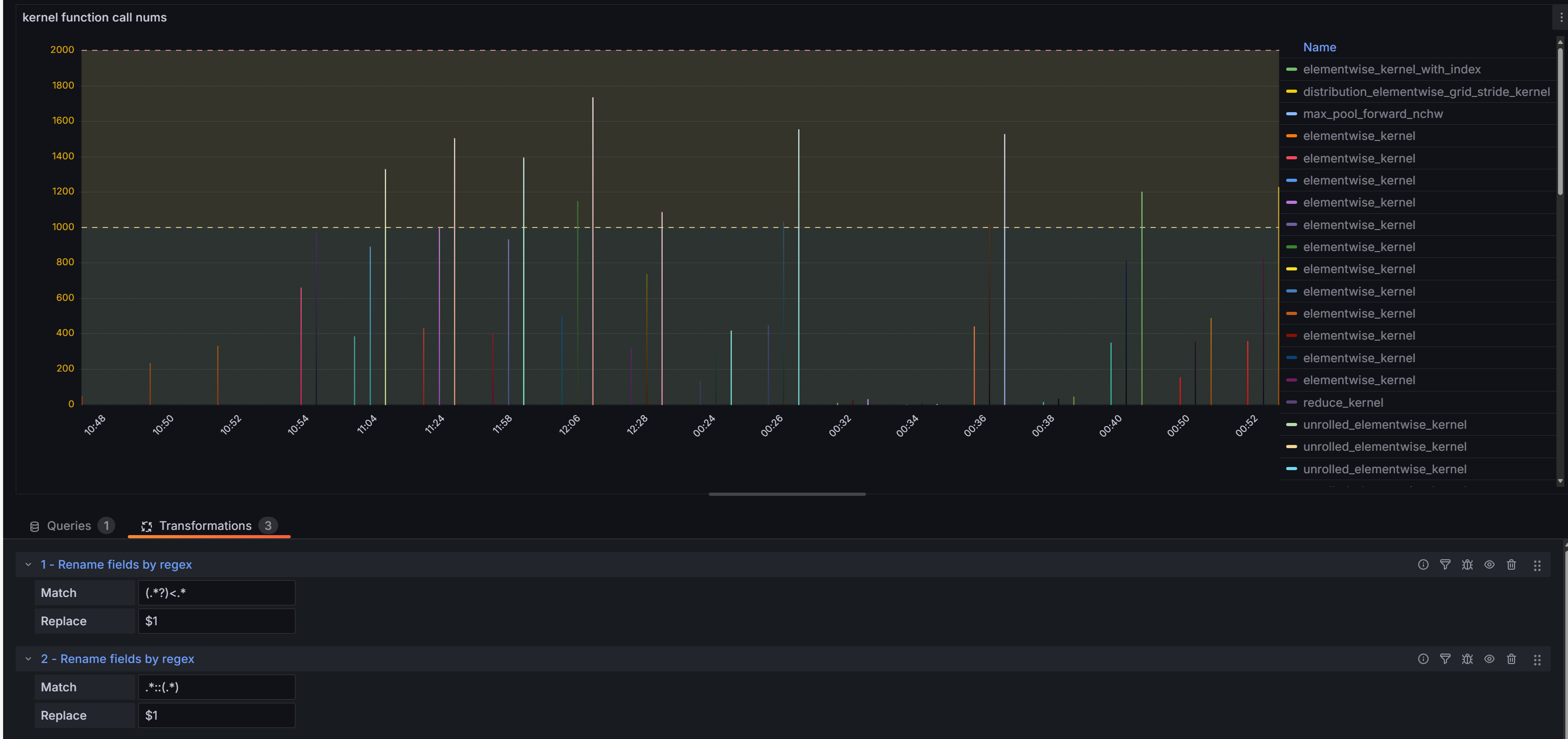The image size is (1568, 739).
Task: Click debug bug icon on transformation 2
Action: click(1467, 659)
